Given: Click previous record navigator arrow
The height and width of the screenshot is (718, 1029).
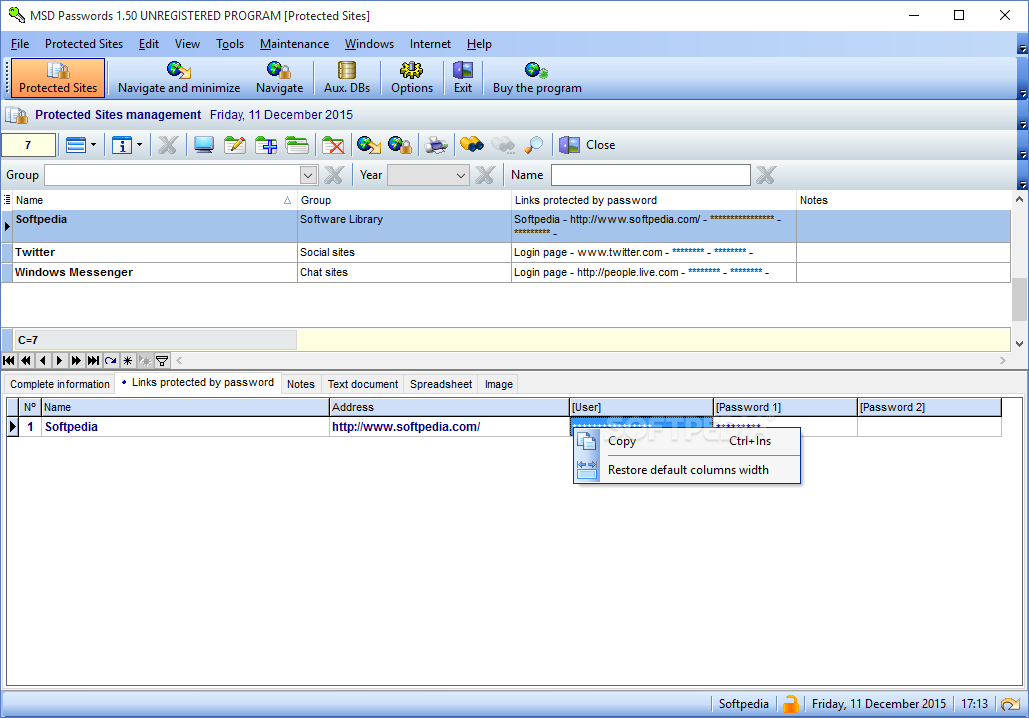Looking at the screenshot, I should coord(43,360).
